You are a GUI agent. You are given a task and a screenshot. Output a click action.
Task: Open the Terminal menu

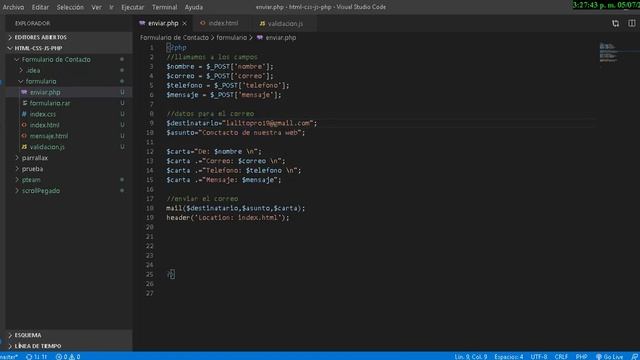coord(164,7)
